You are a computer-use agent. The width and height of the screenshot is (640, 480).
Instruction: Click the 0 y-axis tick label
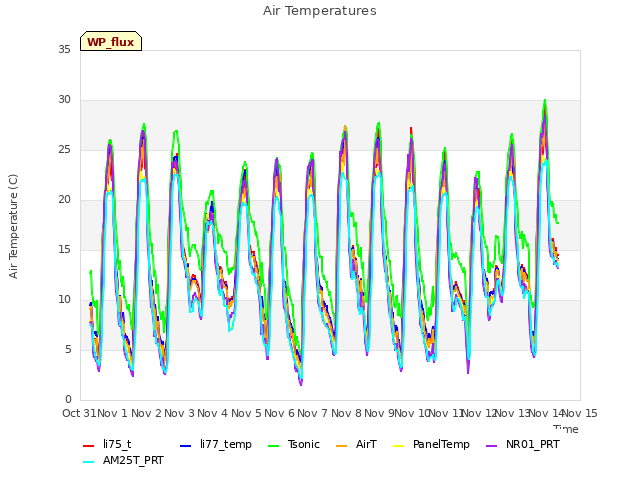pyautogui.click(x=68, y=400)
